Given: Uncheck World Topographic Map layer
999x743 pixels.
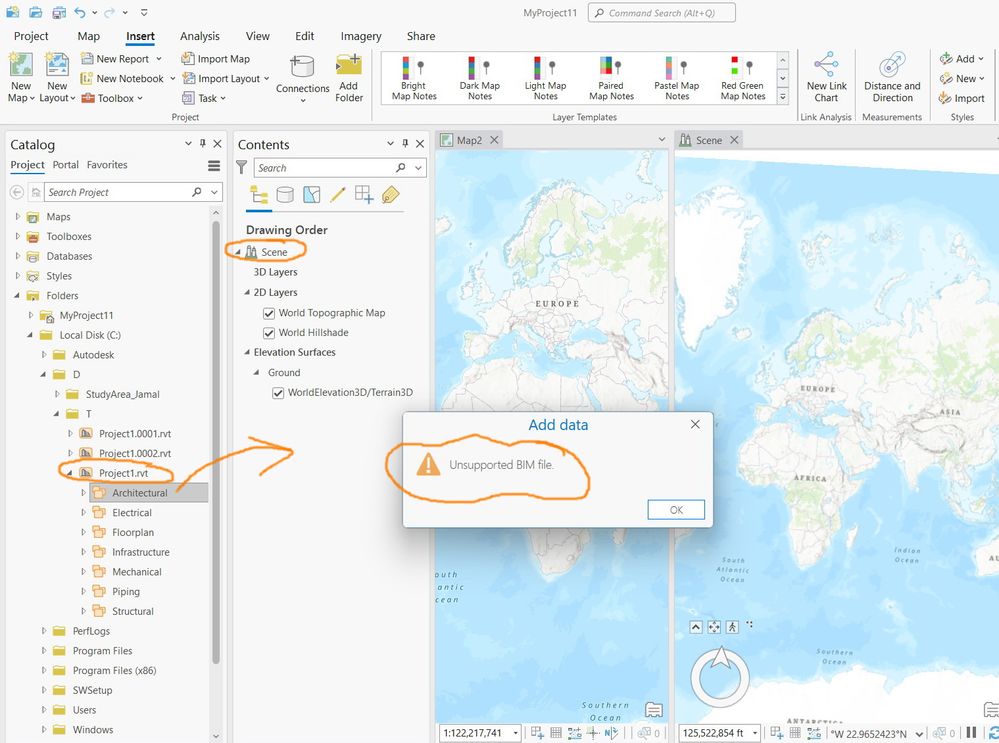Looking at the screenshot, I should coord(269,313).
